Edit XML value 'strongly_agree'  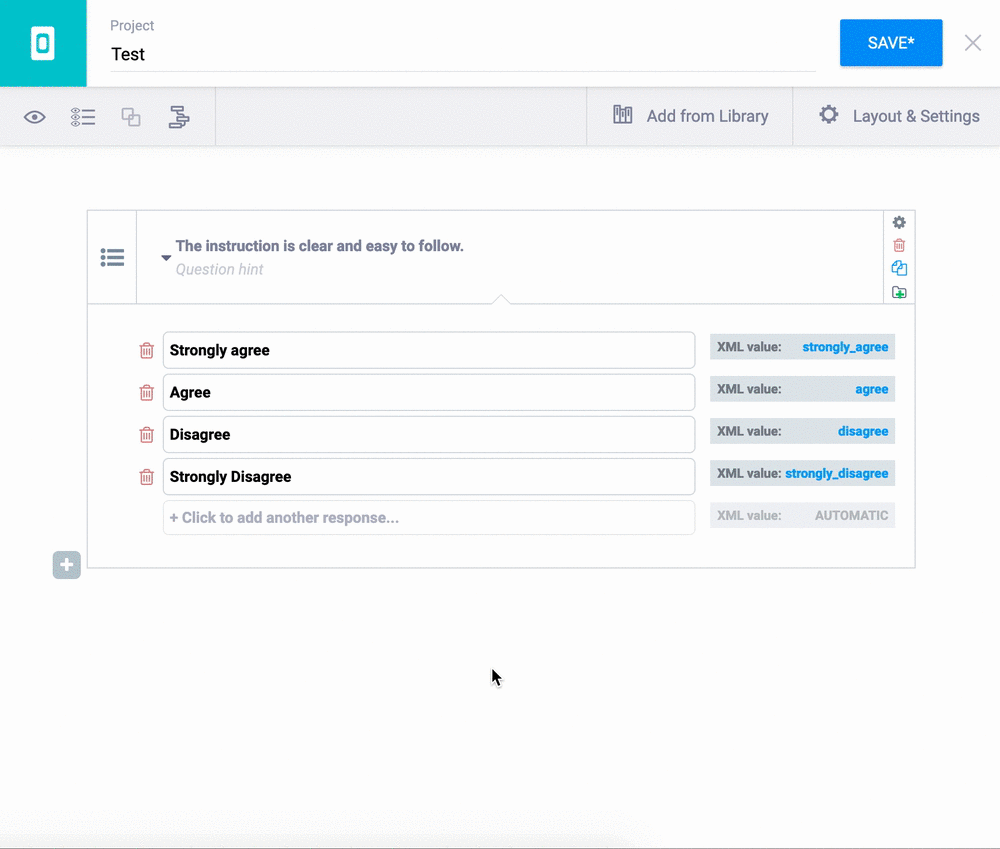(x=844, y=347)
